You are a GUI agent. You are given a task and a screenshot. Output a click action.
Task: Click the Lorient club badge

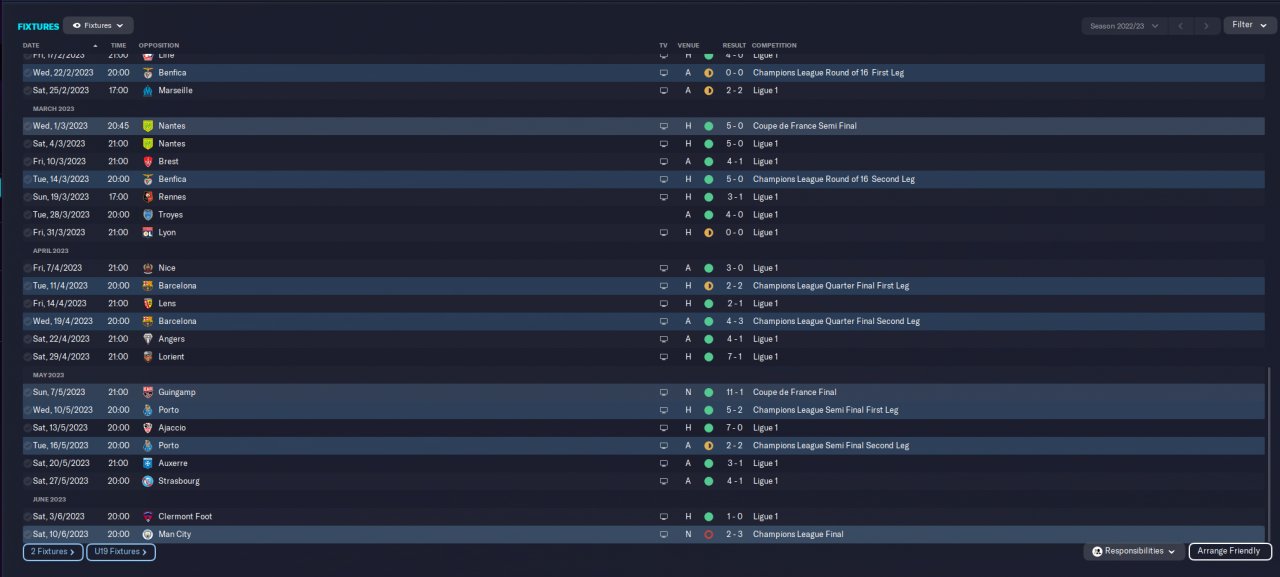click(x=148, y=357)
